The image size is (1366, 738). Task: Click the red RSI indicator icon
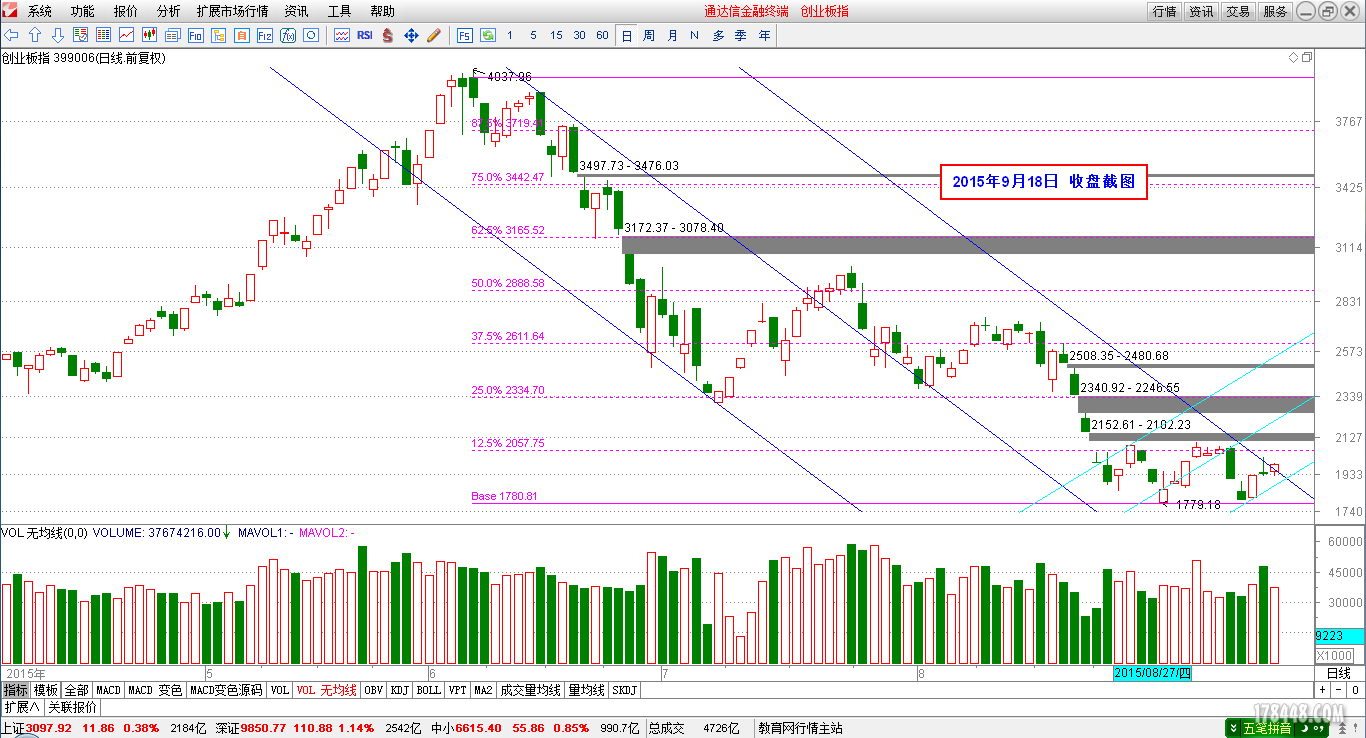coord(365,35)
